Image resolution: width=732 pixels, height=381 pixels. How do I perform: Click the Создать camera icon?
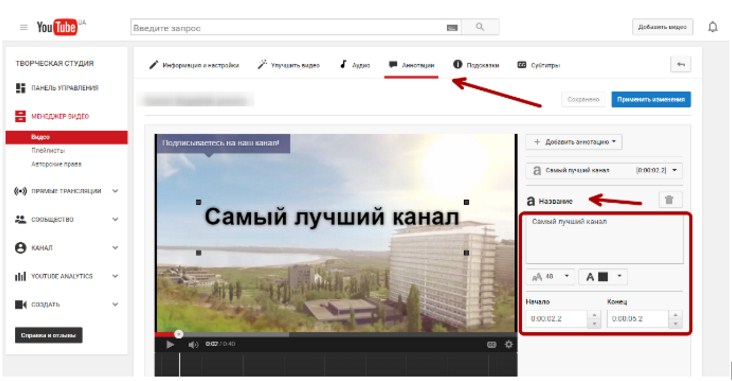click(21, 304)
